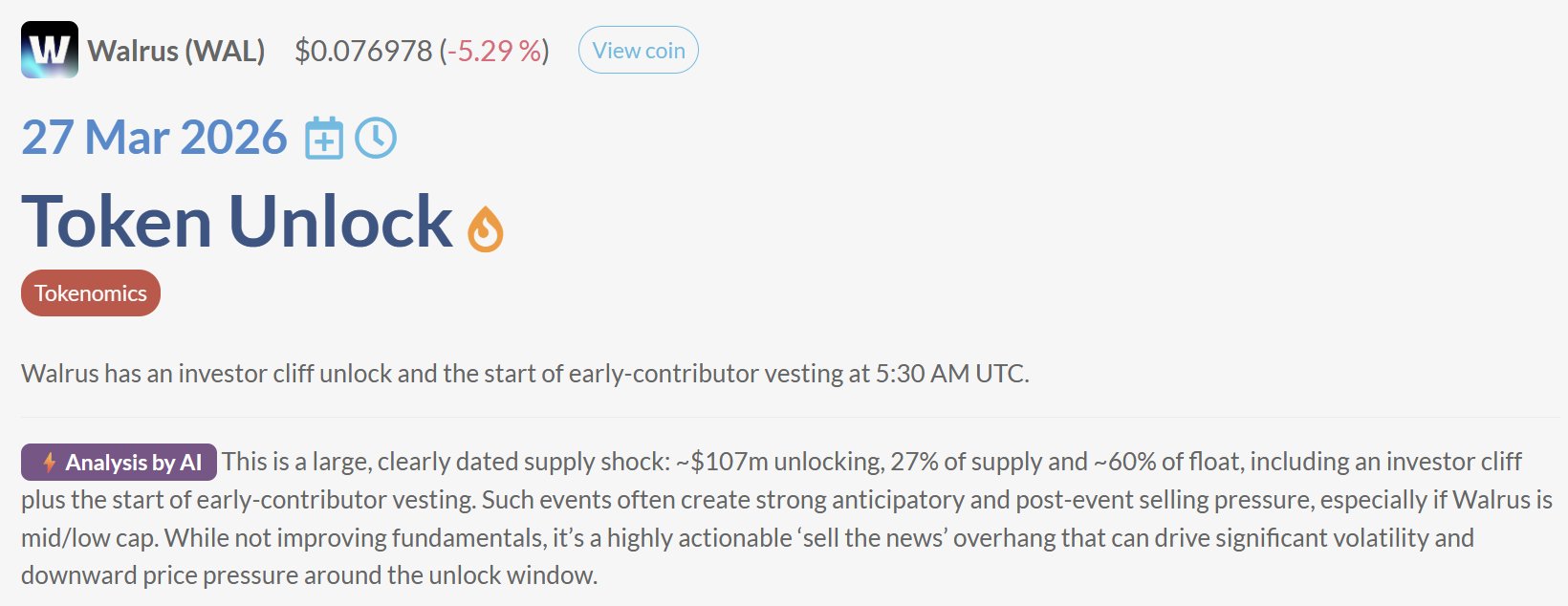
Task: Click the 27 Mar 2026 date
Action: point(154,138)
